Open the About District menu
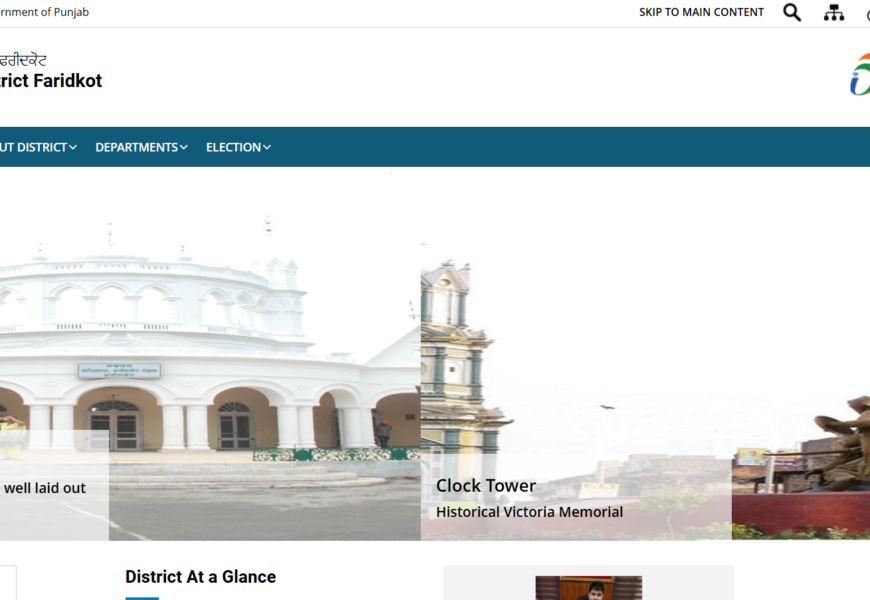This screenshot has width=870, height=600. (x=32, y=147)
